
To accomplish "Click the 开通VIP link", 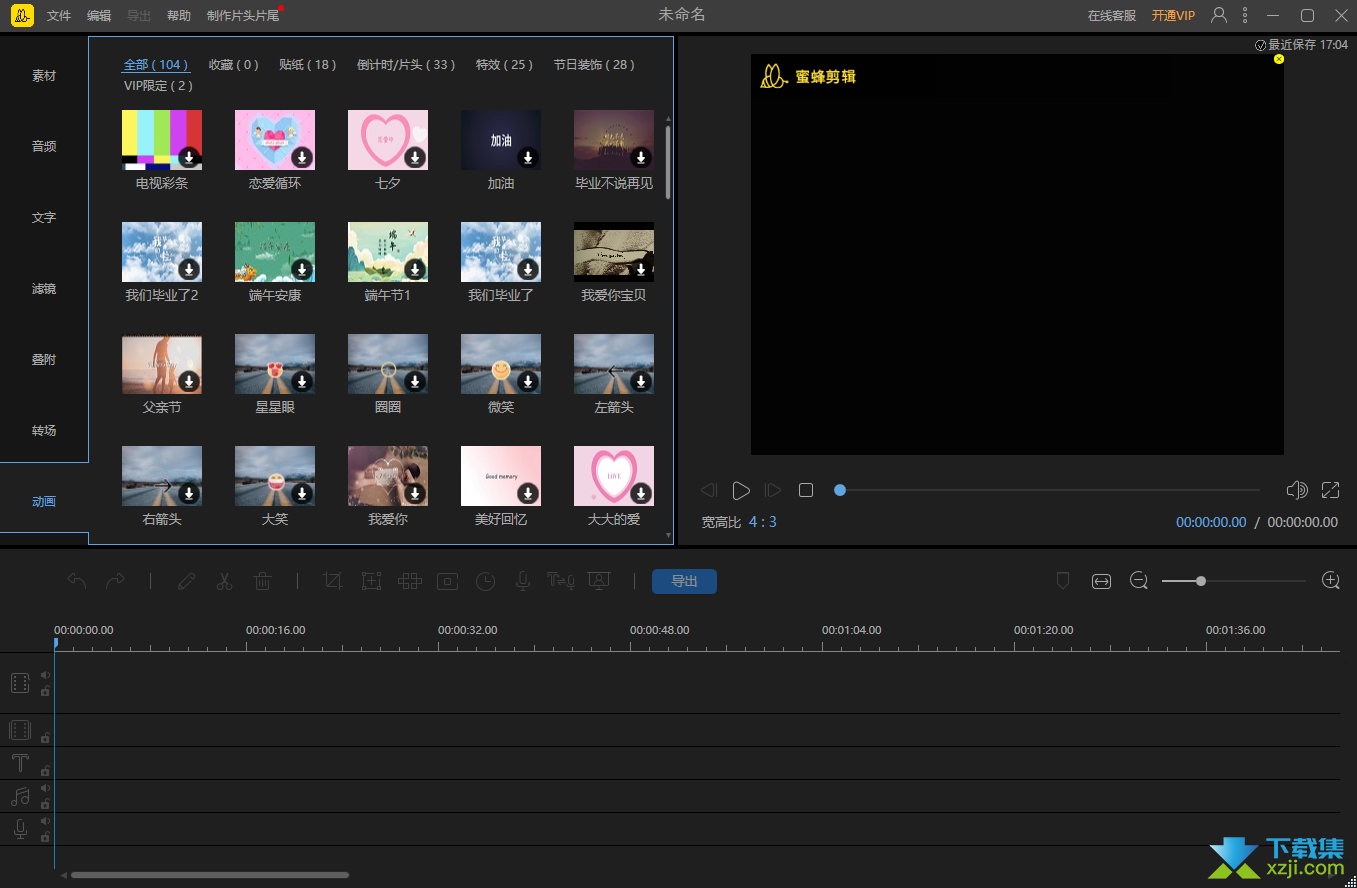I will coord(1173,16).
